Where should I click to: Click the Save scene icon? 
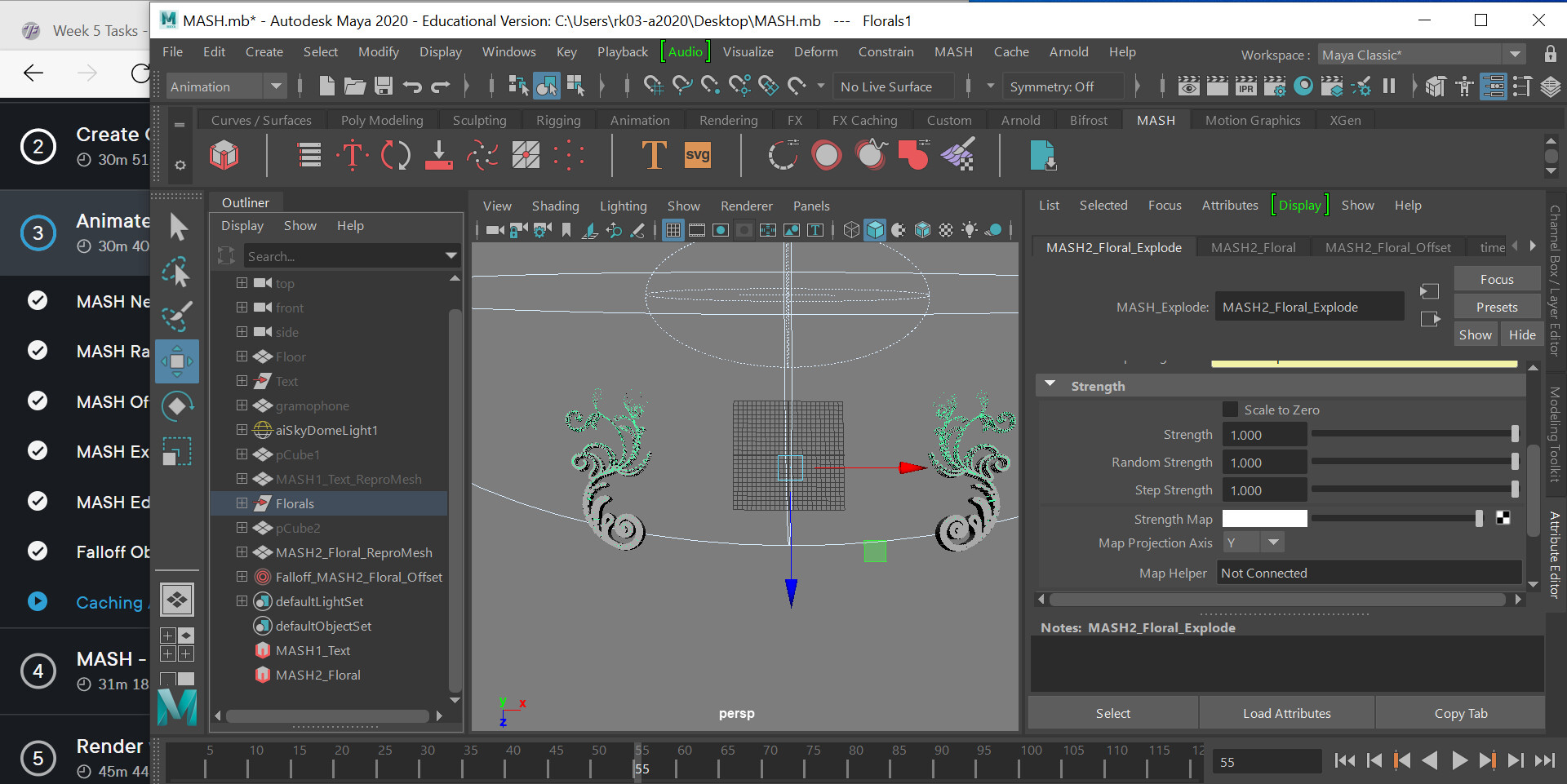pos(384,86)
